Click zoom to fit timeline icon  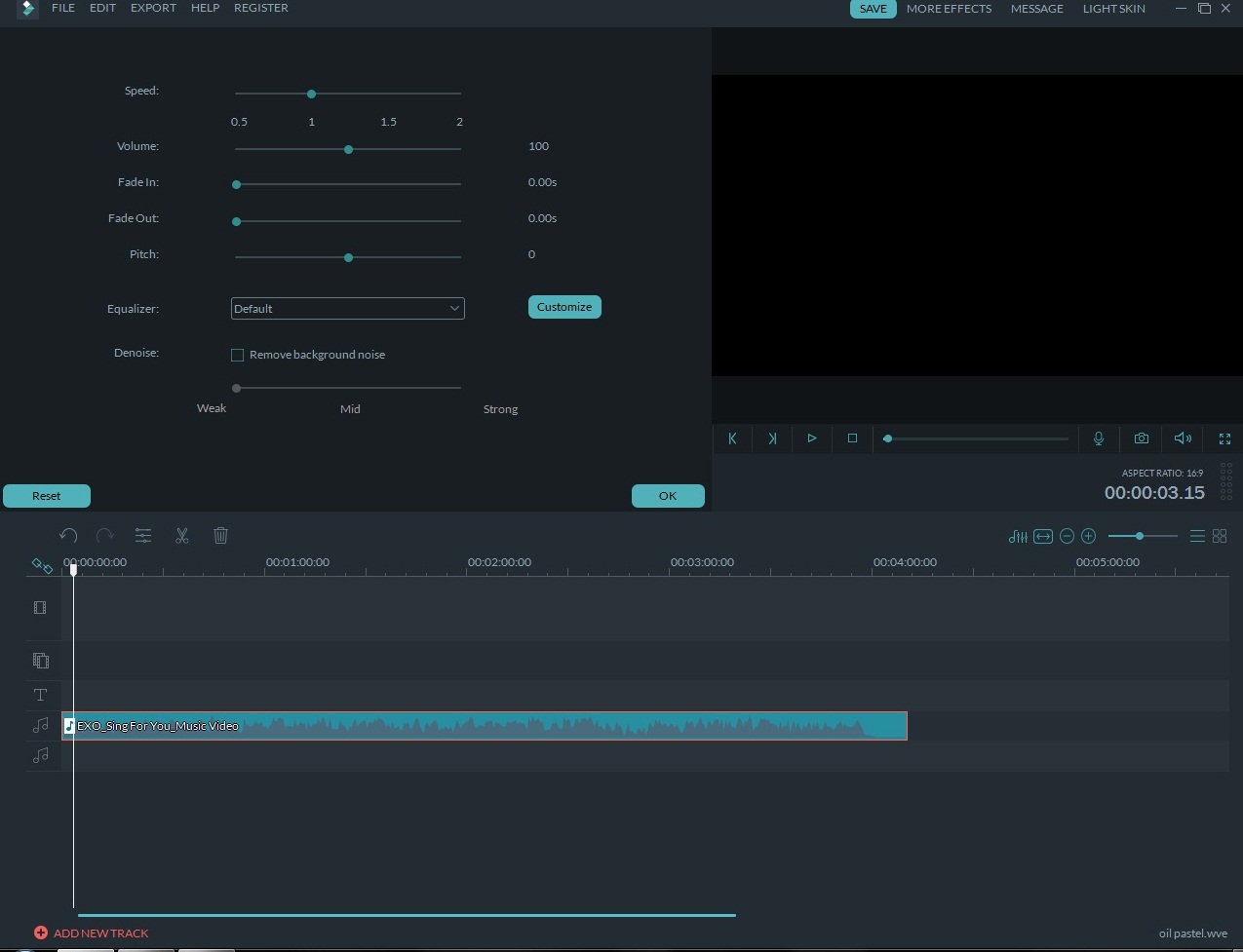(1043, 536)
